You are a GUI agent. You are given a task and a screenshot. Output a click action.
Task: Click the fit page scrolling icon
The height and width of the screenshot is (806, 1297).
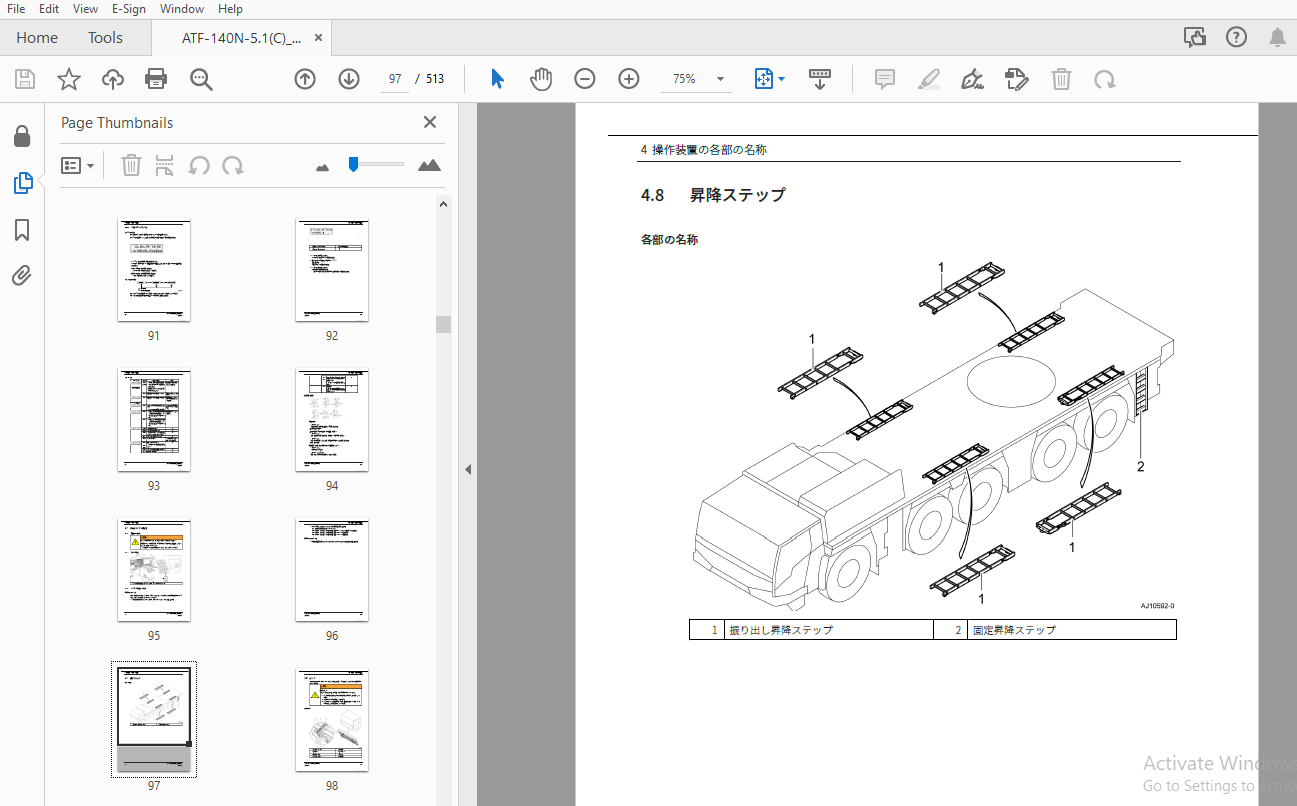click(x=764, y=79)
